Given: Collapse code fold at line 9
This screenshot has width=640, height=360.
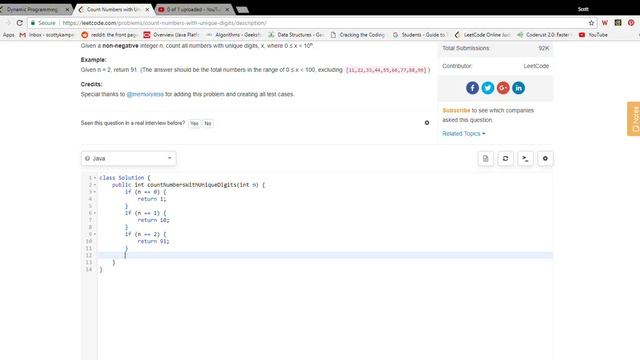Looking at the screenshot, I should click(x=95, y=234).
